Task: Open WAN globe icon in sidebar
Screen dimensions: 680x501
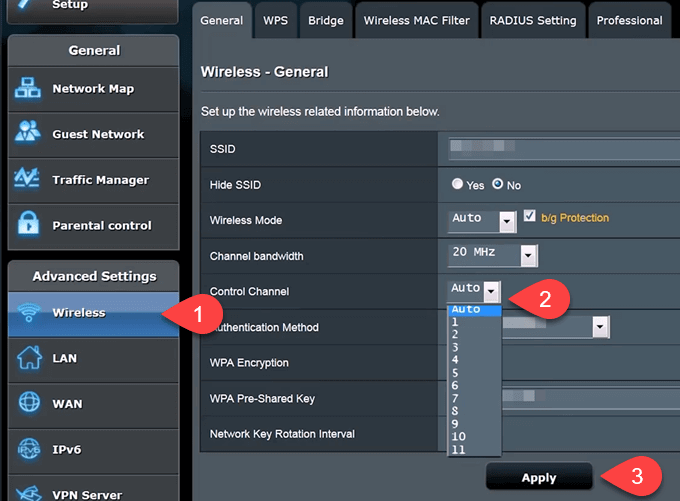Action: [x=27, y=404]
